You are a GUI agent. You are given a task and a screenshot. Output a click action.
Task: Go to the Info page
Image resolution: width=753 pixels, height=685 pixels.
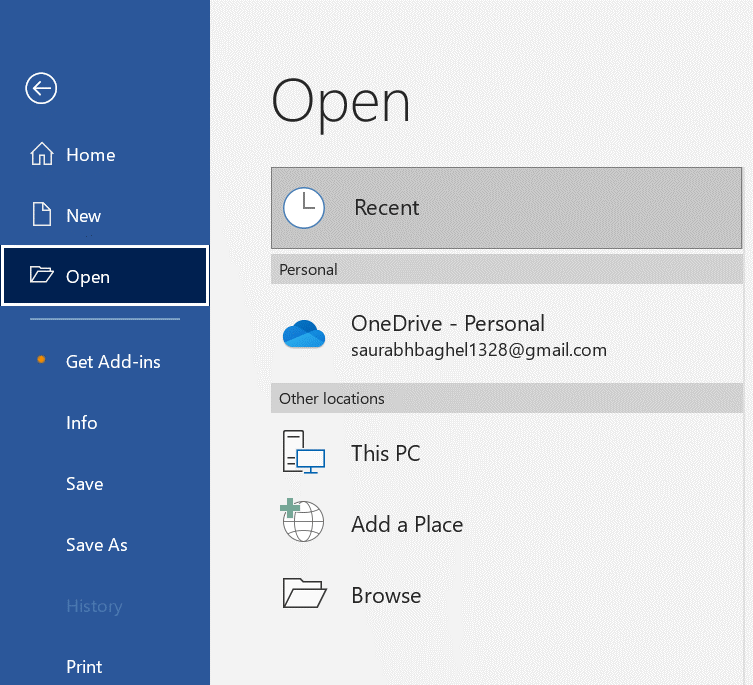82,423
